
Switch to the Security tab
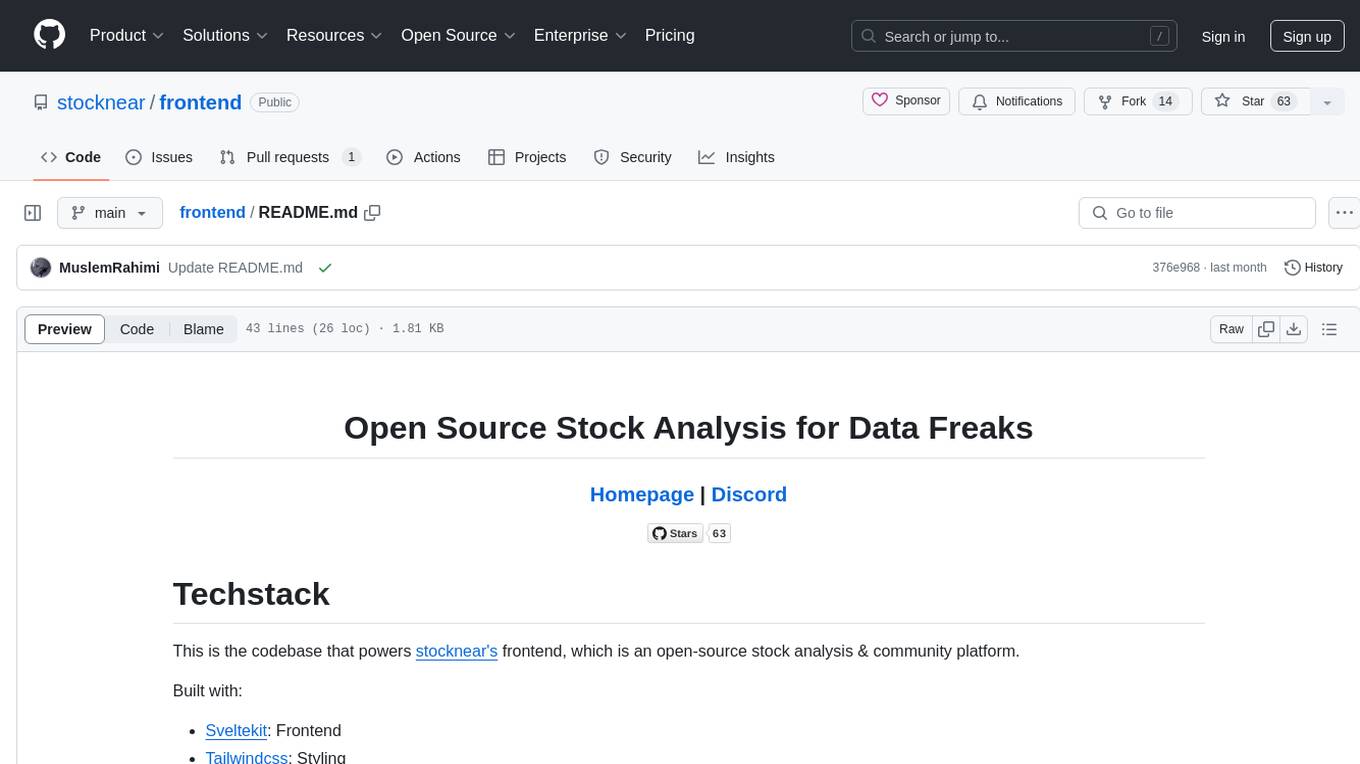point(632,157)
